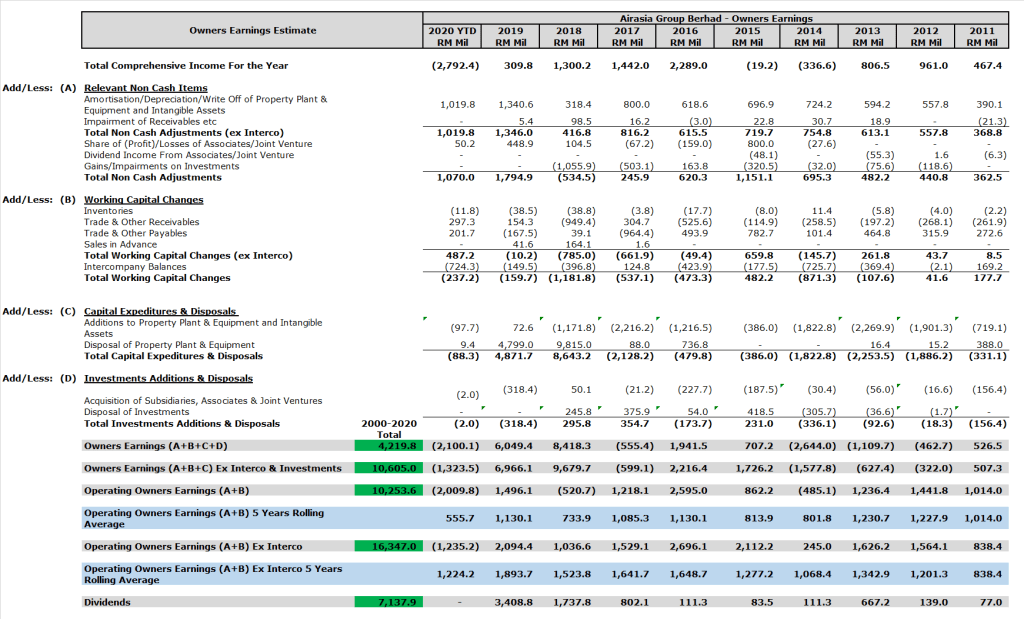Click the Total Comprehensive Income For the Year label

point(186,66)
